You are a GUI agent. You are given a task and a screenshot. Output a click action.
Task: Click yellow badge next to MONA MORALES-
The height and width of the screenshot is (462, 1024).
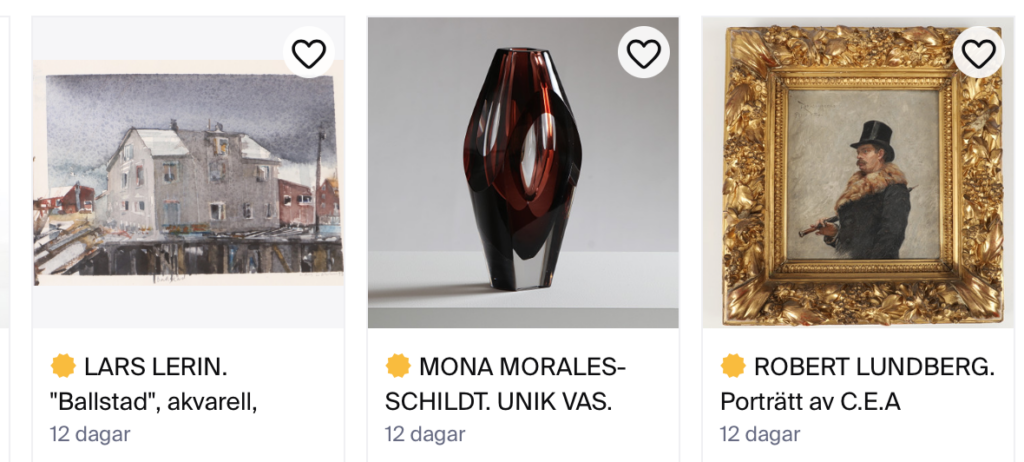[398, 366]
